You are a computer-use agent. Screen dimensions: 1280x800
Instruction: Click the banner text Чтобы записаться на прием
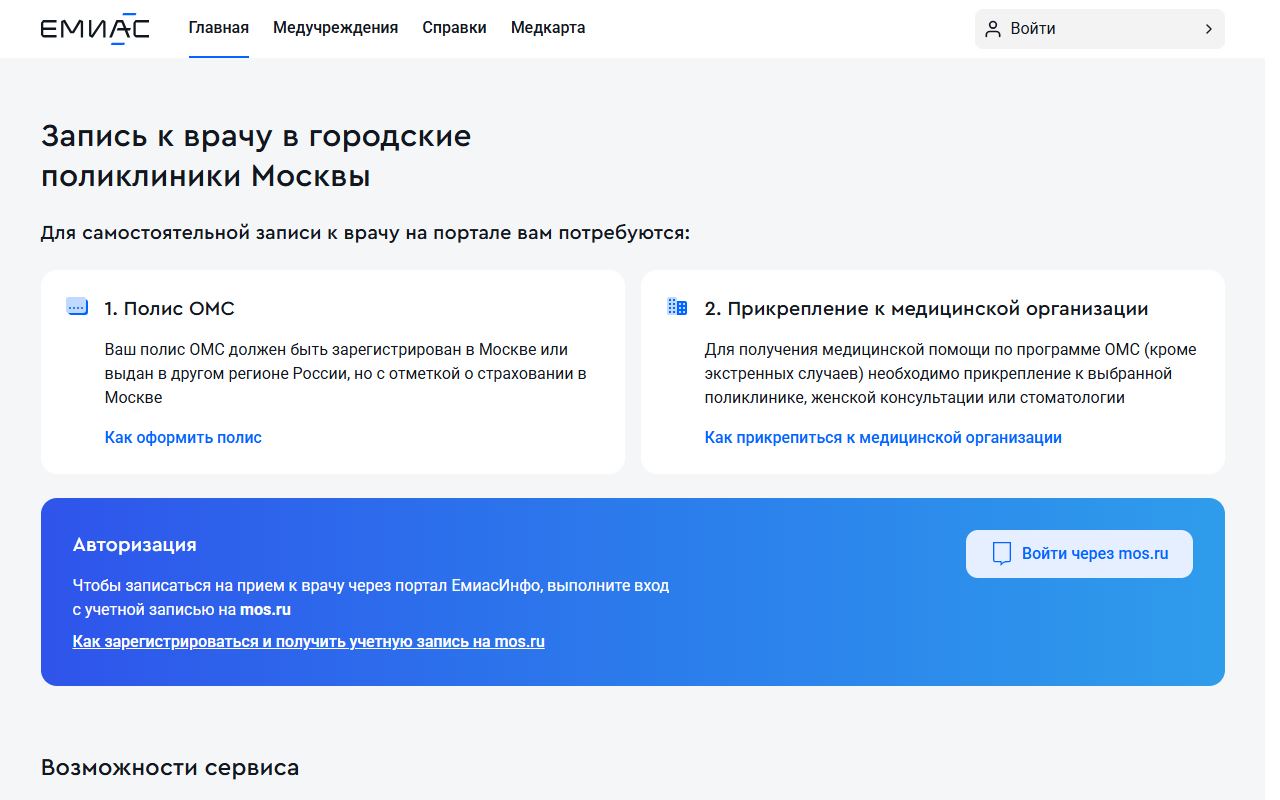[371, 597]
